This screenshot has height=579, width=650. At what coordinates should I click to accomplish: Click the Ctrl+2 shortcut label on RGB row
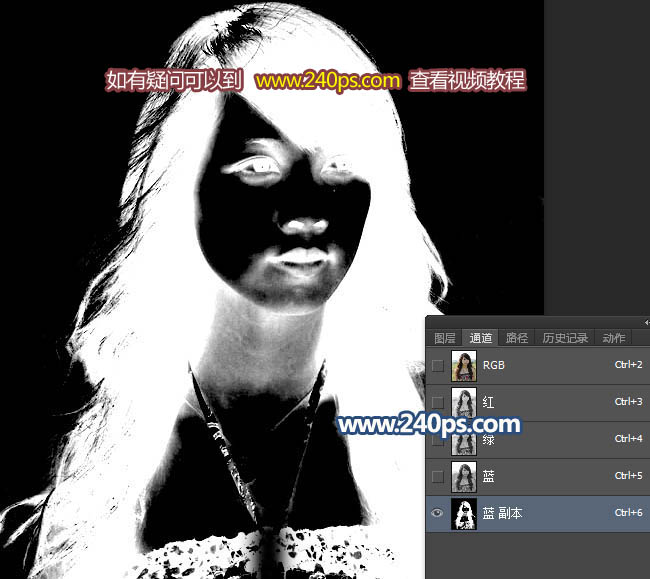coord(627,366)
